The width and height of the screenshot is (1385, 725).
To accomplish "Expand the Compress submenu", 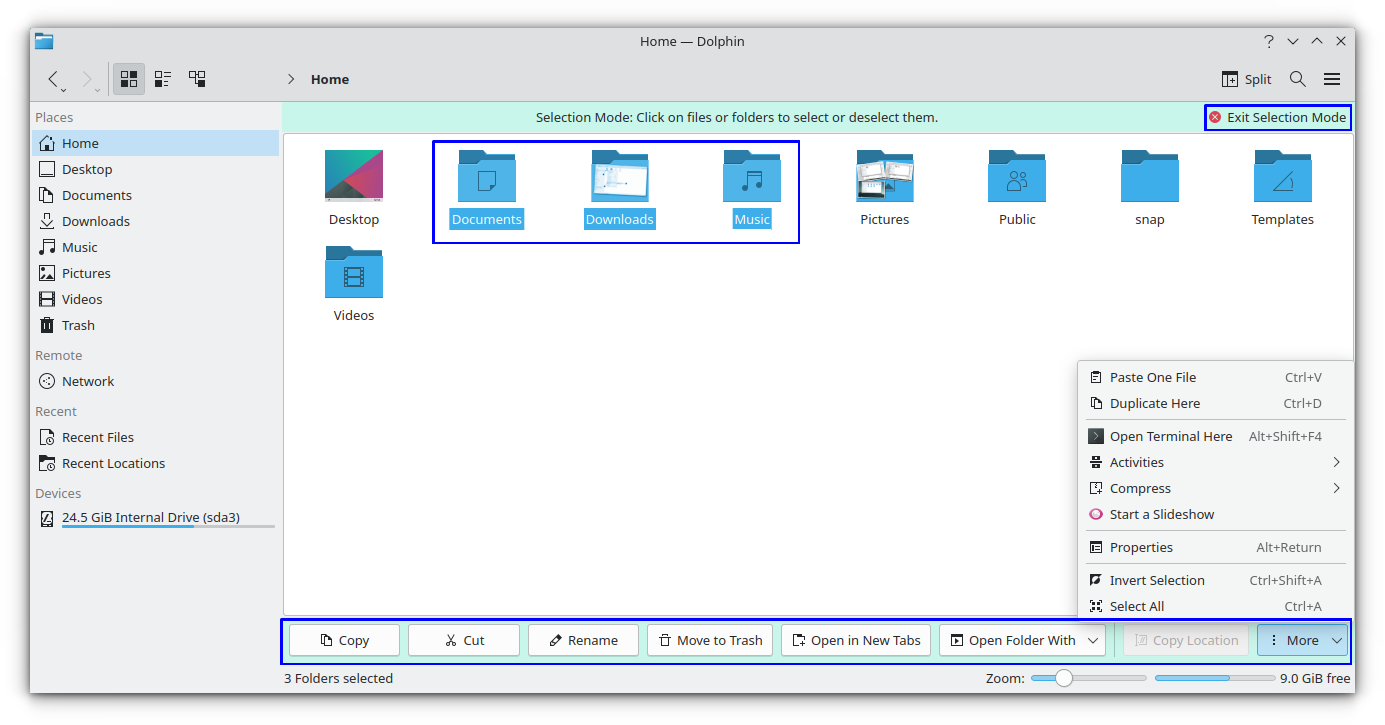I will point(1139,488).
